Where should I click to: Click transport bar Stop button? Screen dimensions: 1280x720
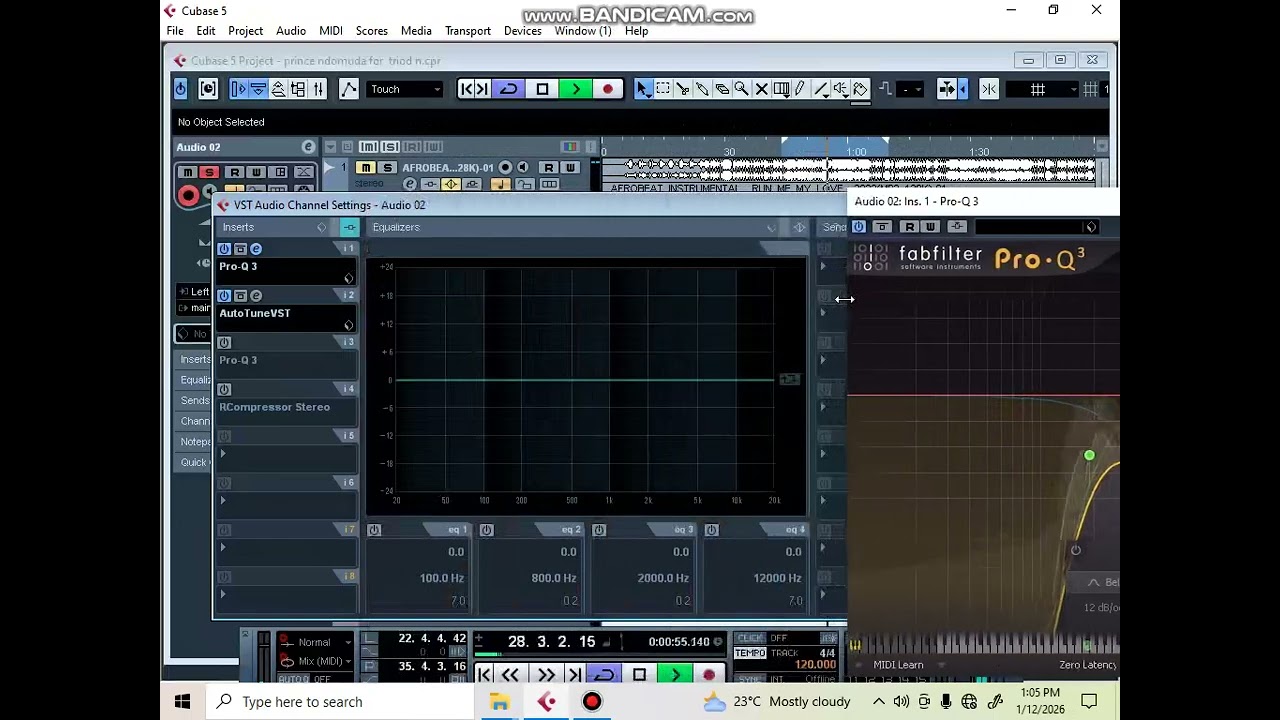(640, 675)
